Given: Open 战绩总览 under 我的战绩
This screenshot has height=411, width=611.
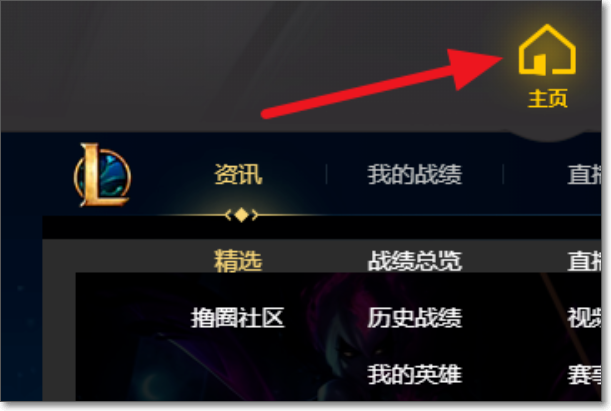Looking at the screenshot, I should (415, 261).
